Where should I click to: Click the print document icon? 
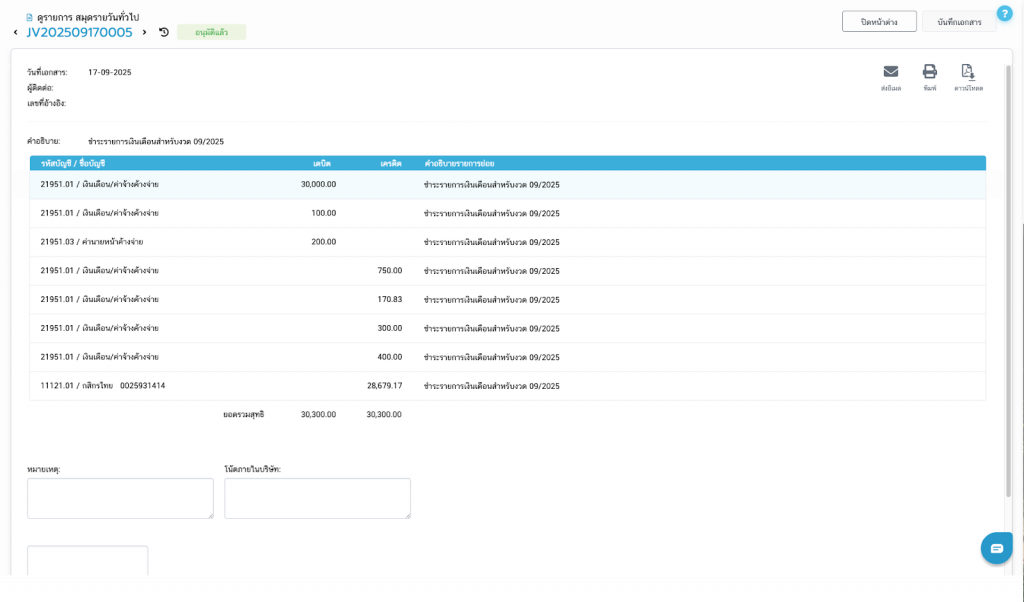point(929,72)
